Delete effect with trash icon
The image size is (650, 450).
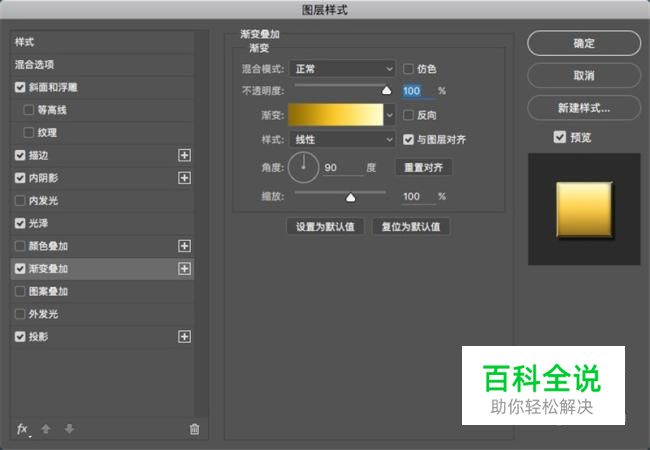(194, 429)
